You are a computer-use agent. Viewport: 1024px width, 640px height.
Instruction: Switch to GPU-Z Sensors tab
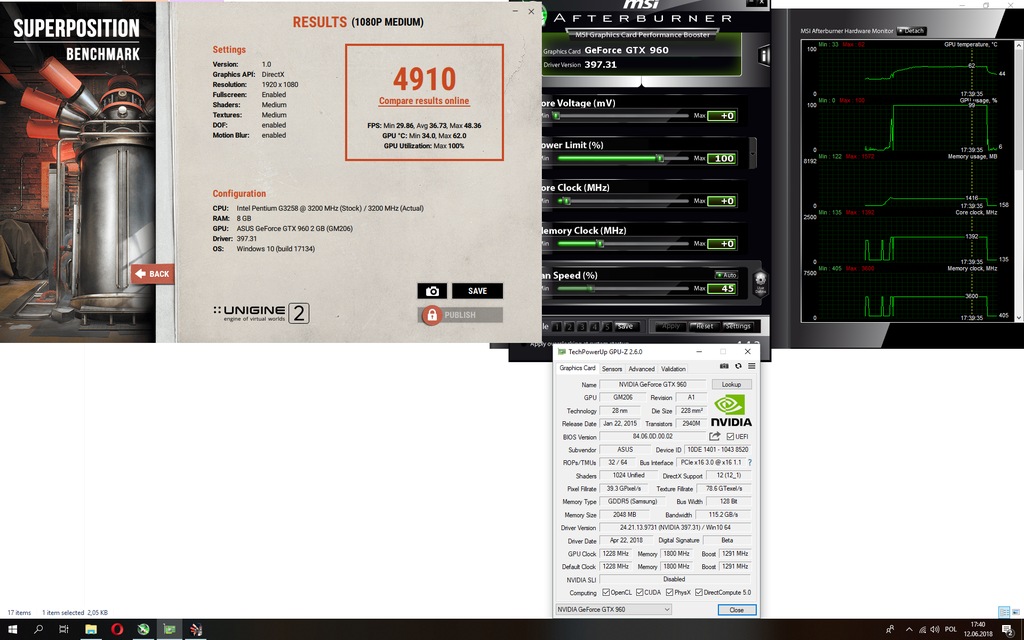tap(612, 369)
